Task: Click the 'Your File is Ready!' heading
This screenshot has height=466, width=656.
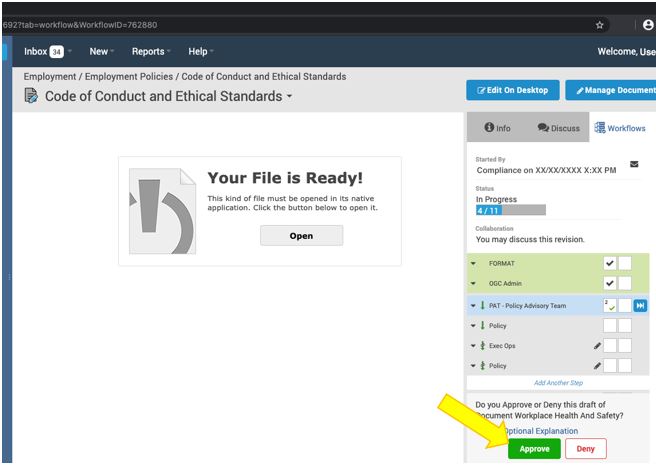Action: pyautogui.click(x=285, y=178)
